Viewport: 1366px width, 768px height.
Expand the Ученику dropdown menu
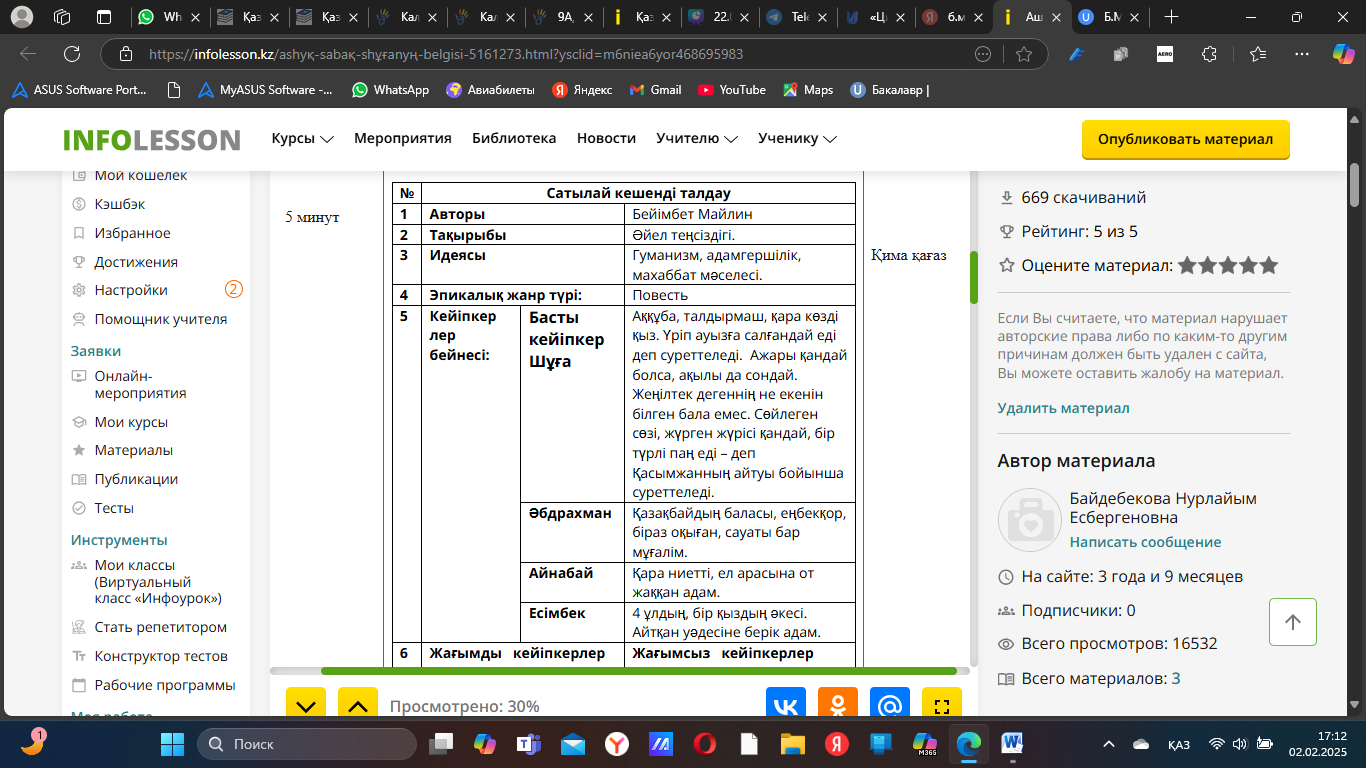click(x=797, y=139)
